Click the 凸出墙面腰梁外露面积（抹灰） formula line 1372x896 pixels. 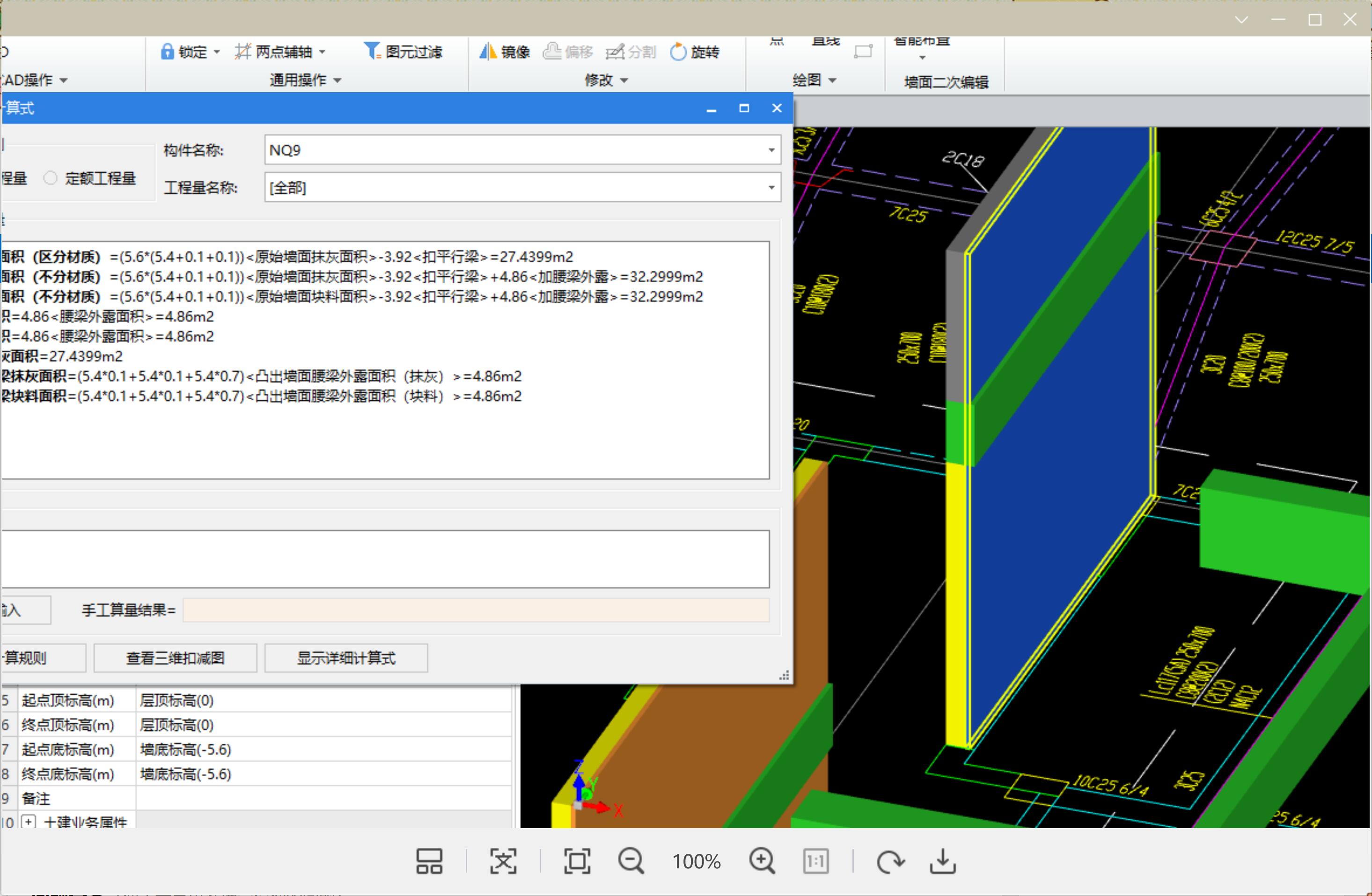click(x=262, y=376)
